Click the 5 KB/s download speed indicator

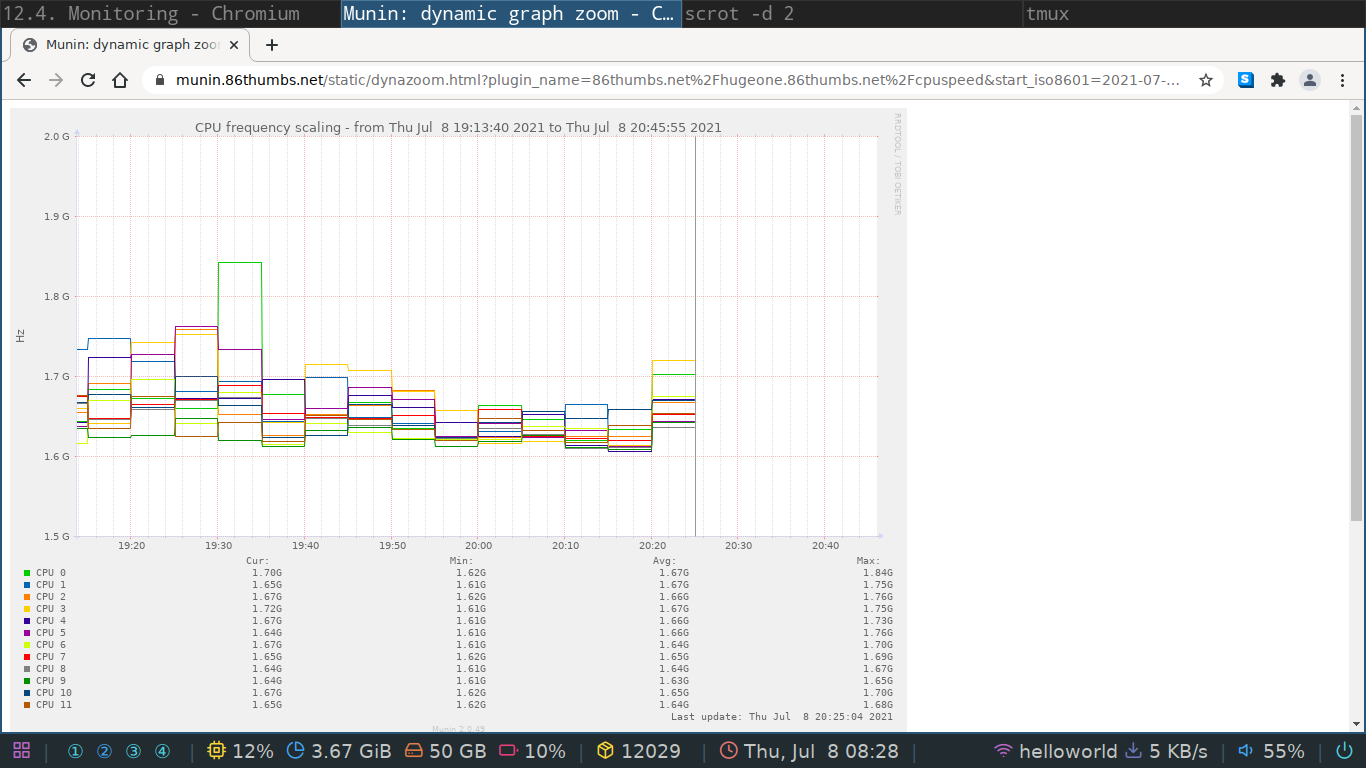click(x=1166, y=751)
